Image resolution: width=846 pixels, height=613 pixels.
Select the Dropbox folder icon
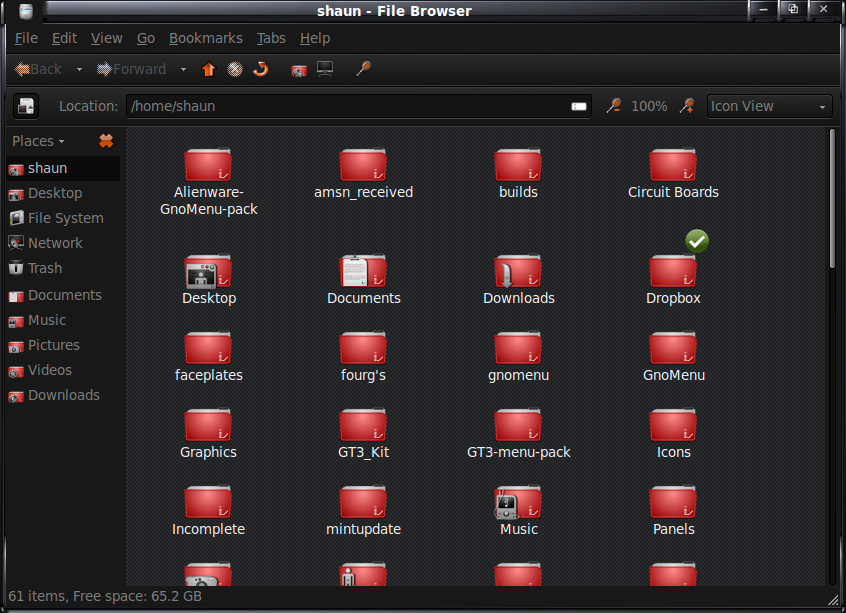[x=673, y=271]
